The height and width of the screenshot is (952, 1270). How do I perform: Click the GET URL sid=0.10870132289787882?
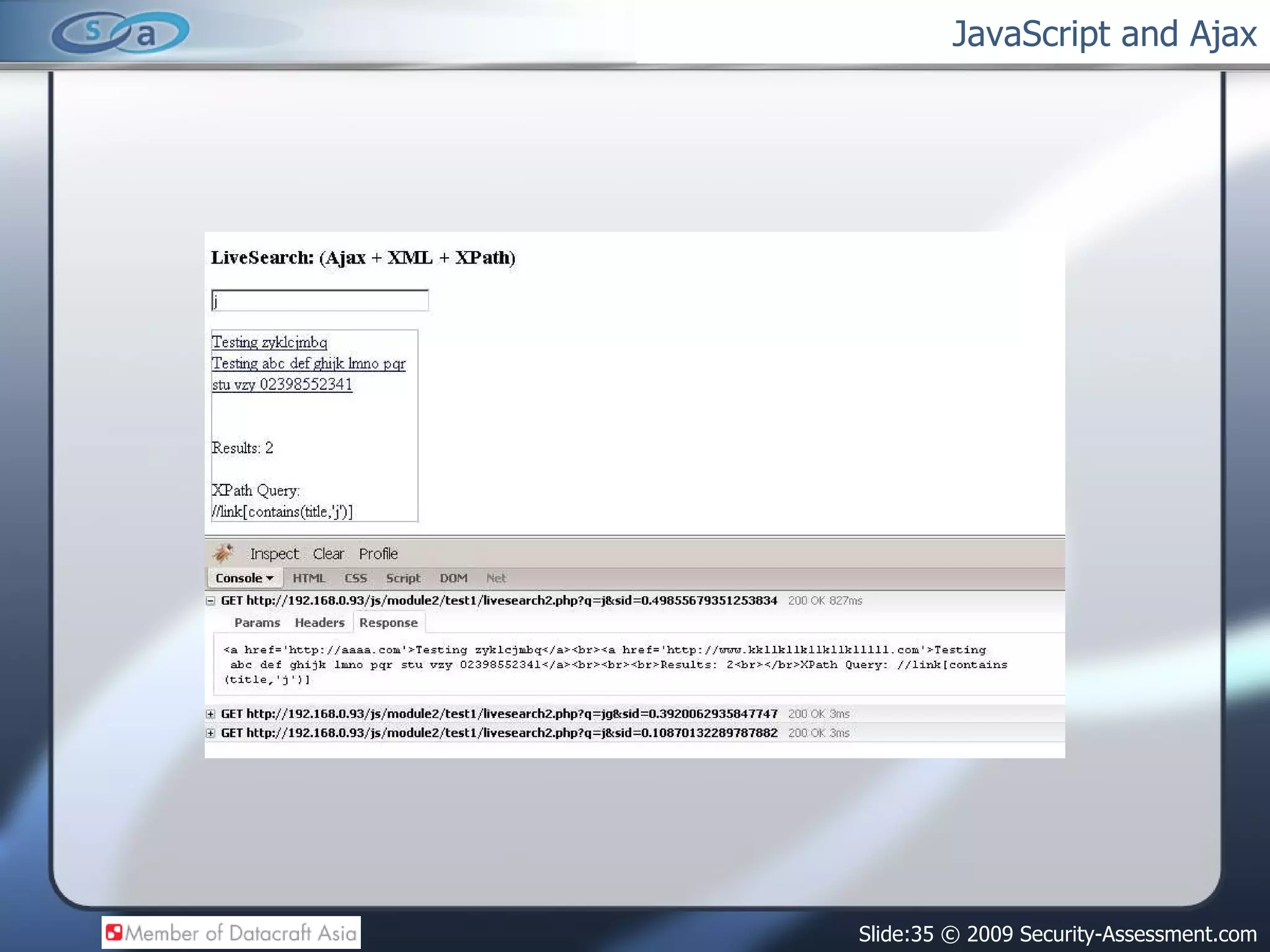[499, 733]
